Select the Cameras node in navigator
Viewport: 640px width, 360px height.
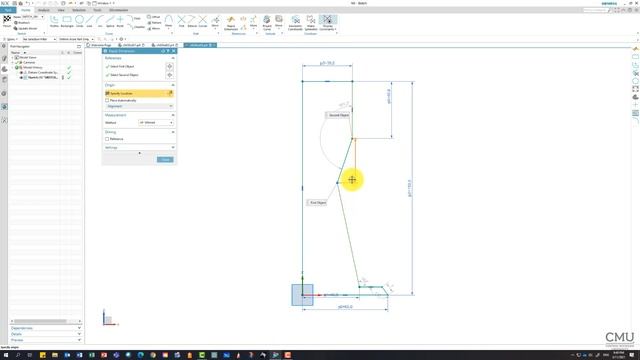click(x=29, y=62)
